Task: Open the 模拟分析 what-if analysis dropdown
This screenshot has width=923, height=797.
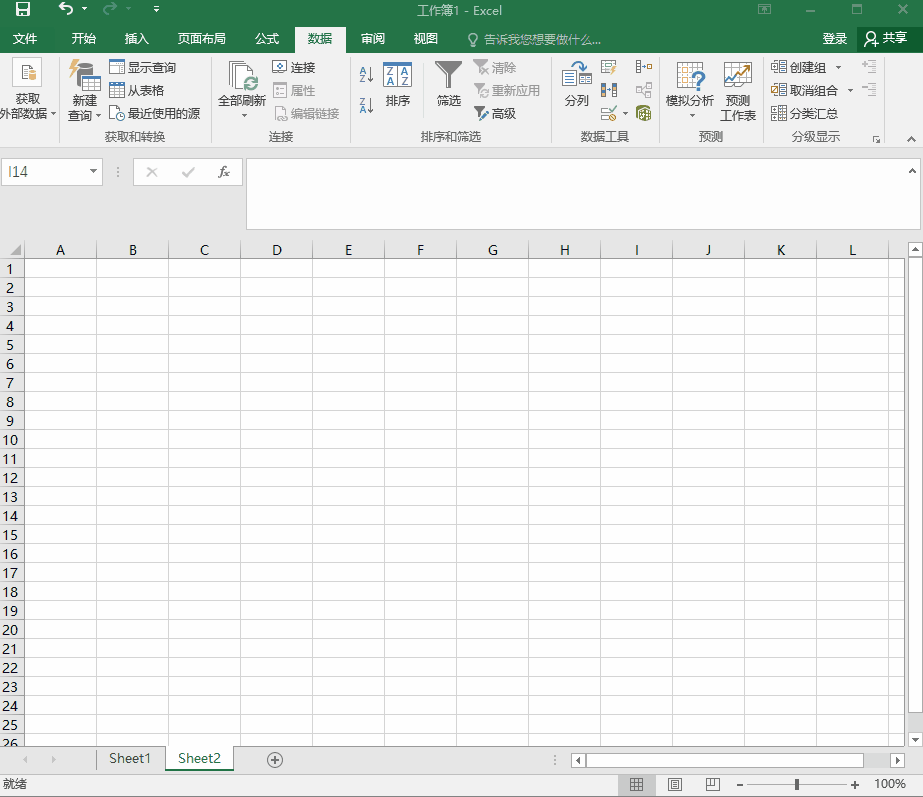Action: point(690,89)
